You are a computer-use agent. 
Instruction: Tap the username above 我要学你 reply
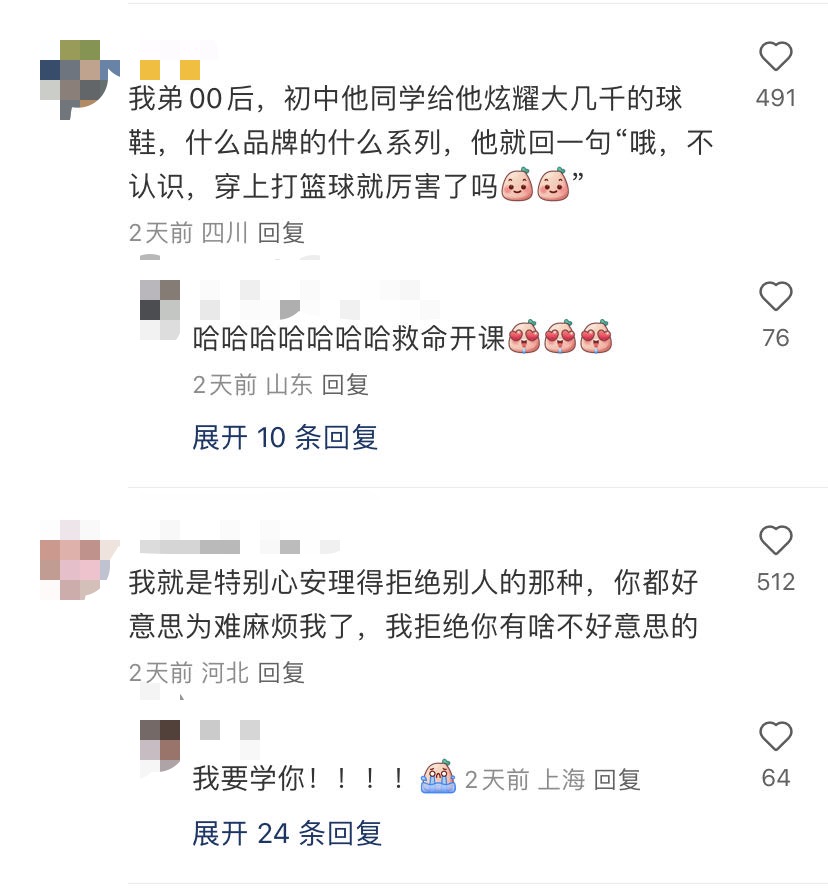pyautogui.click(x=230, y=730)
